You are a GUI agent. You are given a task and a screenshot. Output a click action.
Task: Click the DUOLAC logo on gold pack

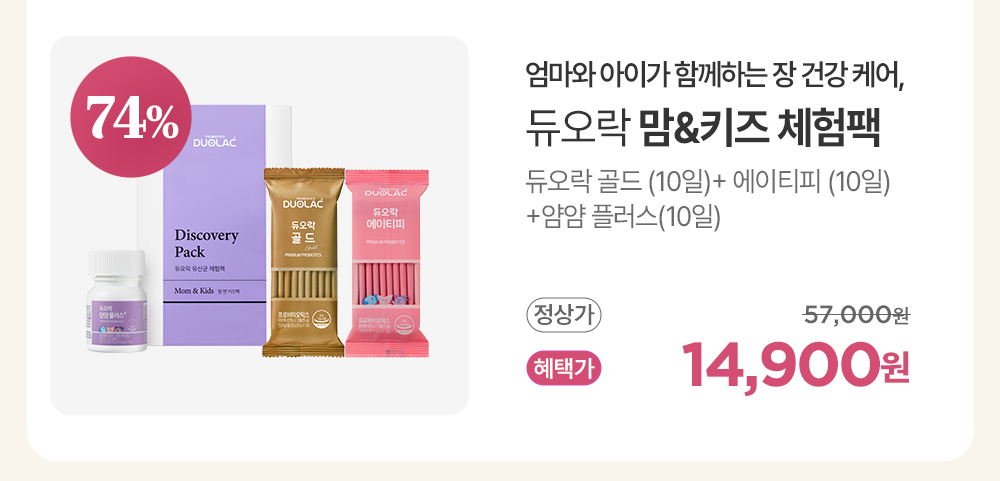coord(303,202)
